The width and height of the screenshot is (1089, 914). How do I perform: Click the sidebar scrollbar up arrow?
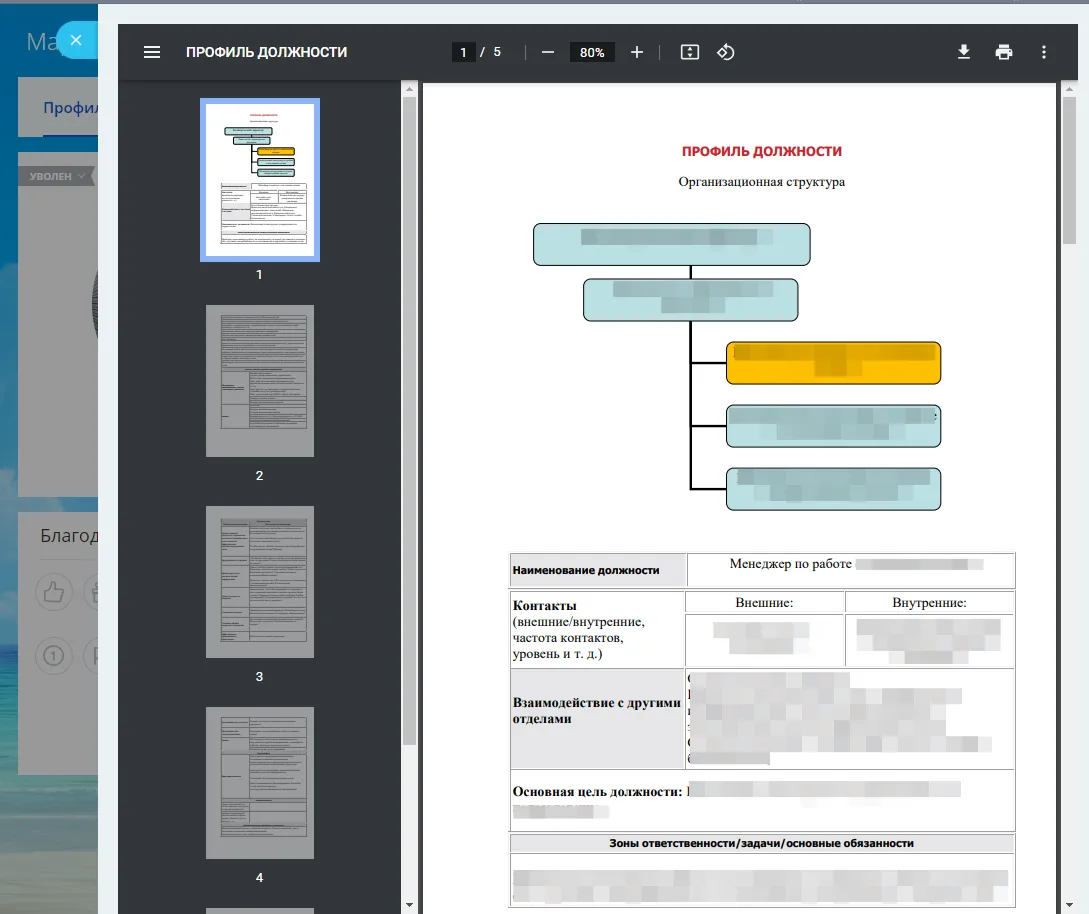tap(409, 89)
